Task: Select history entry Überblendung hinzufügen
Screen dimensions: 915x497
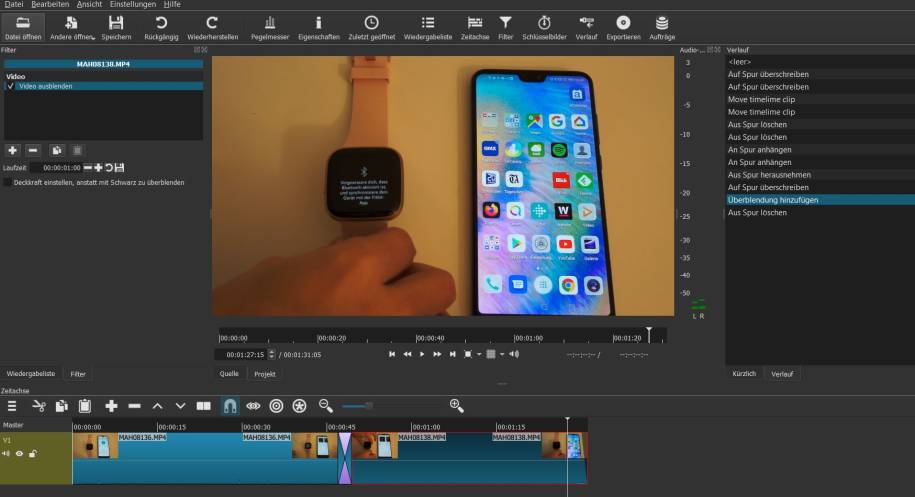Action: click(x=820, y=200)
